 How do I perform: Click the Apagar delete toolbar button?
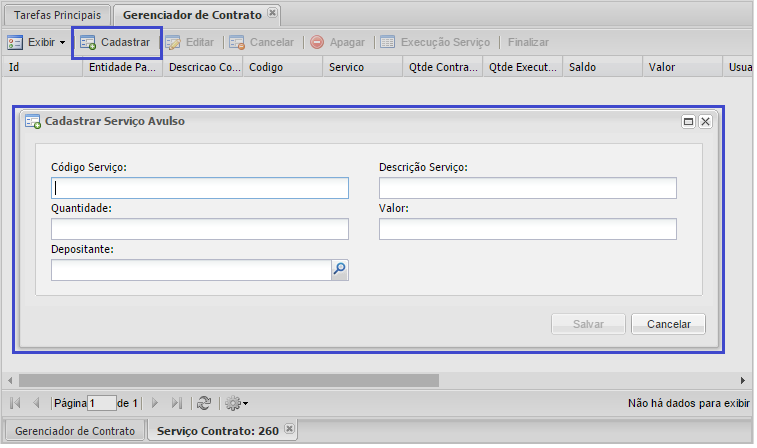[337, 42]
